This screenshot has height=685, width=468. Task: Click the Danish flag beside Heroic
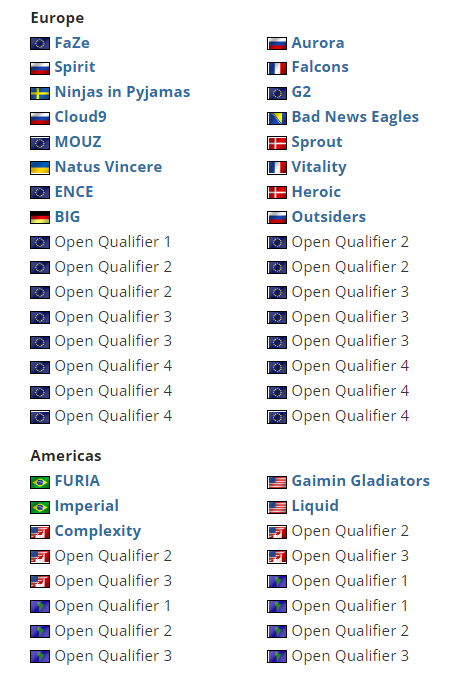(277, 193)
